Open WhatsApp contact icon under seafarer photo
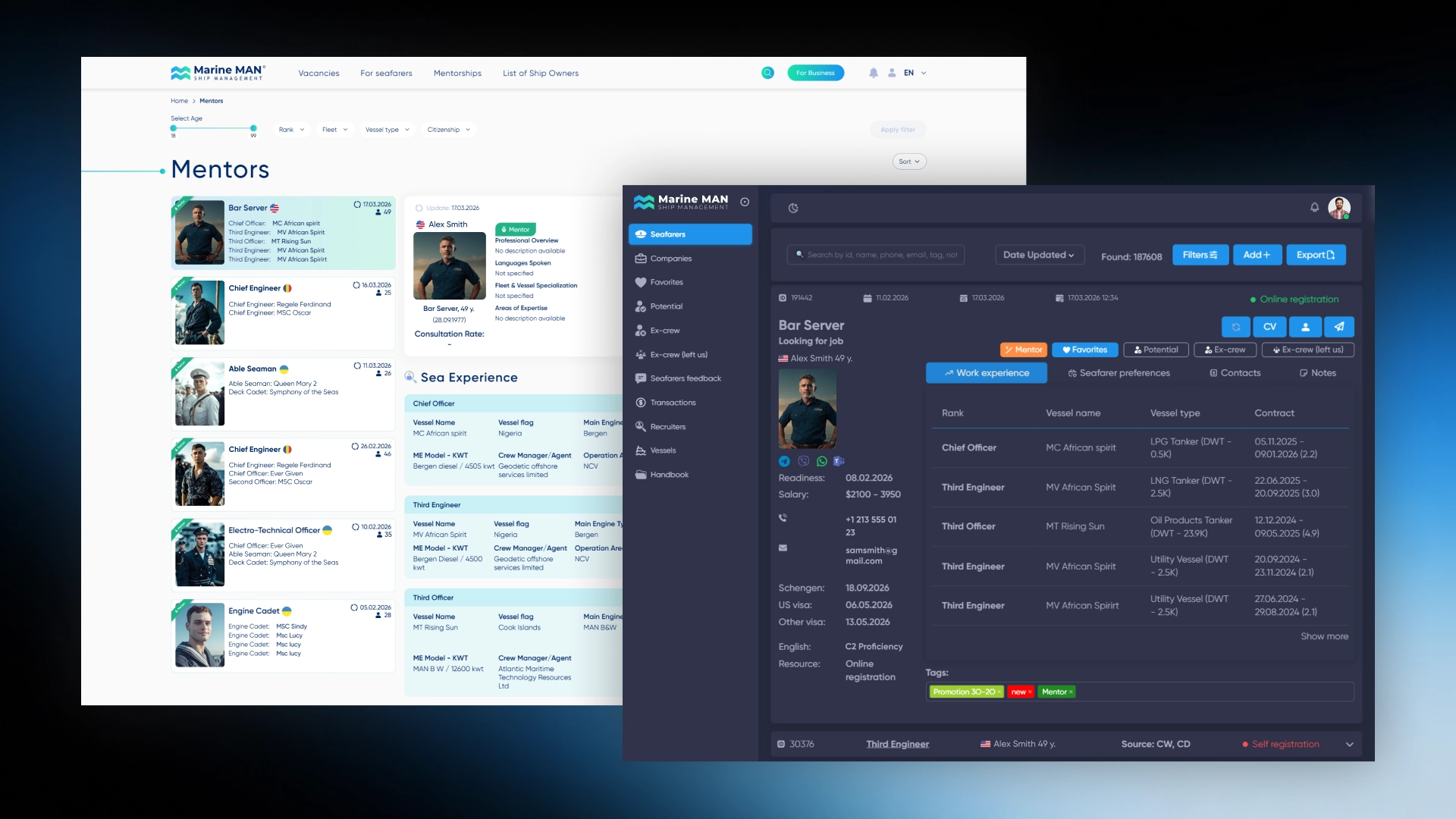 click(x=822, y=461)
